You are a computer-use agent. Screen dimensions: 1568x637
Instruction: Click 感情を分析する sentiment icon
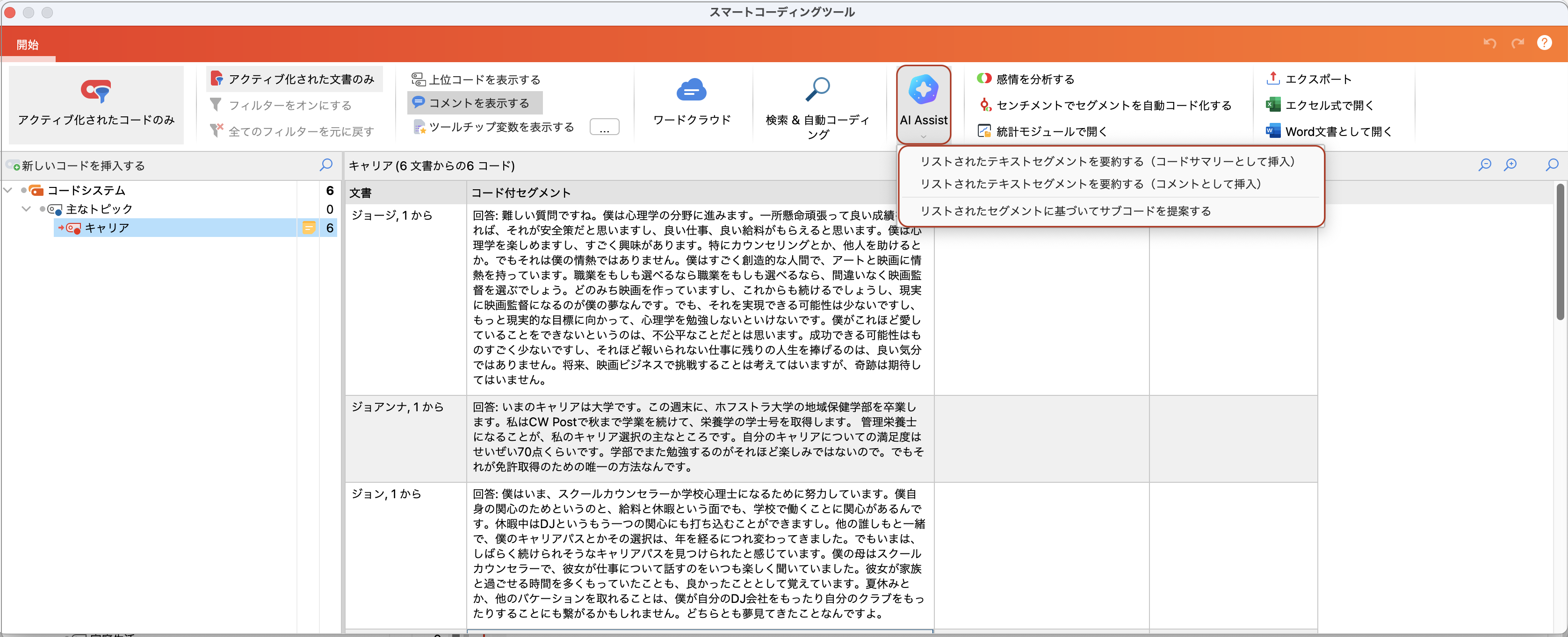click(983, 79)
